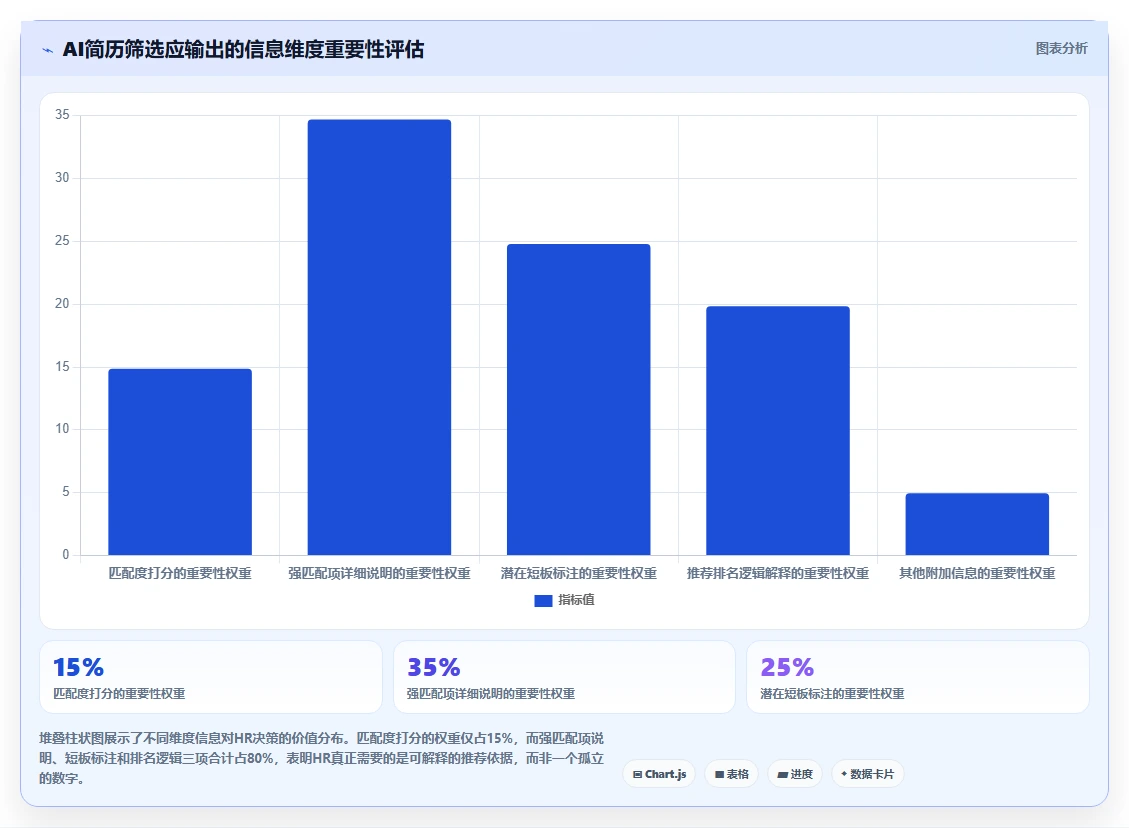Click the y-axis value 35
The width and height of the screenshot is (1129, 828).
[63, 114]
